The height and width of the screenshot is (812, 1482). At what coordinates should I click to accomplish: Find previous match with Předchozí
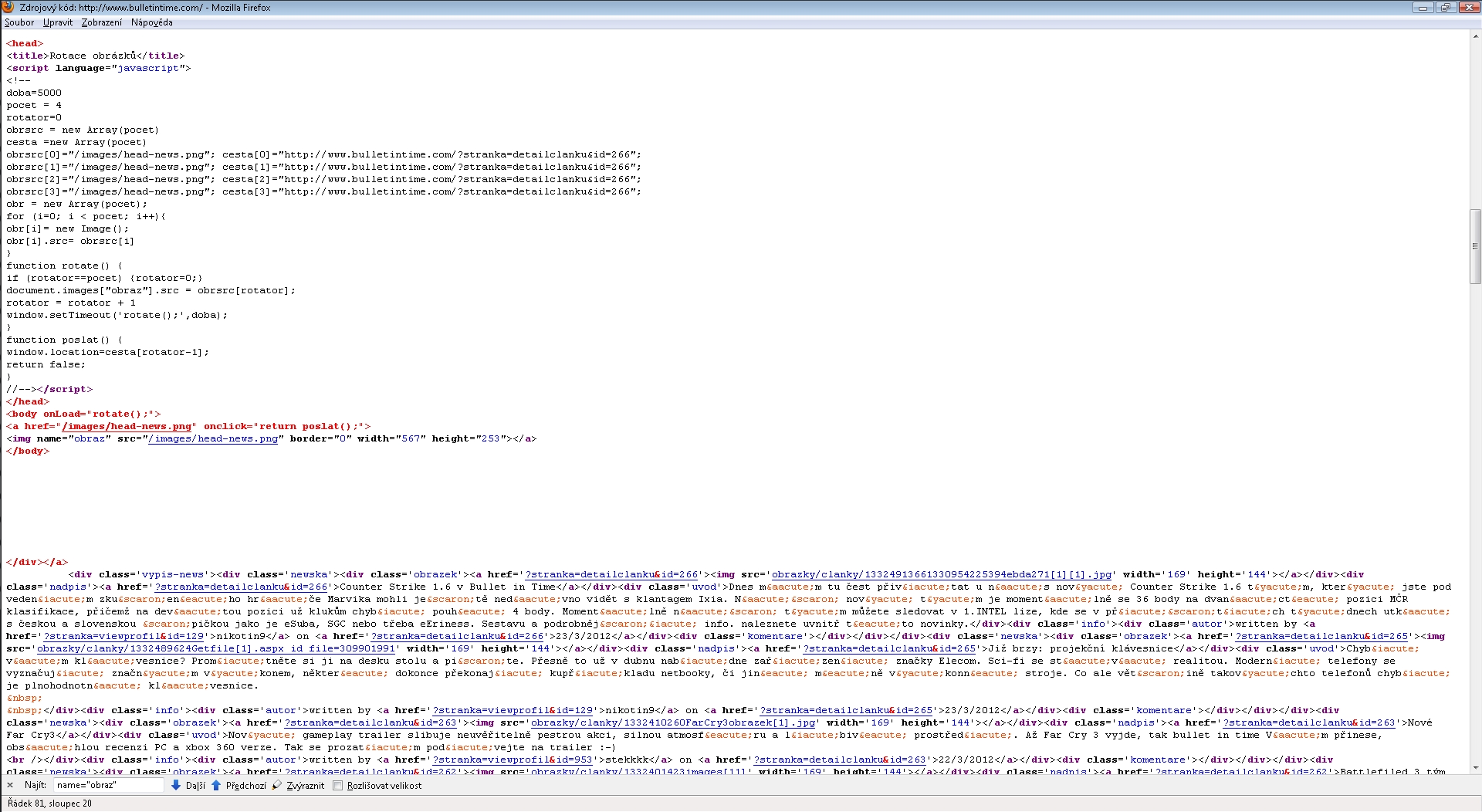(239, 786)
